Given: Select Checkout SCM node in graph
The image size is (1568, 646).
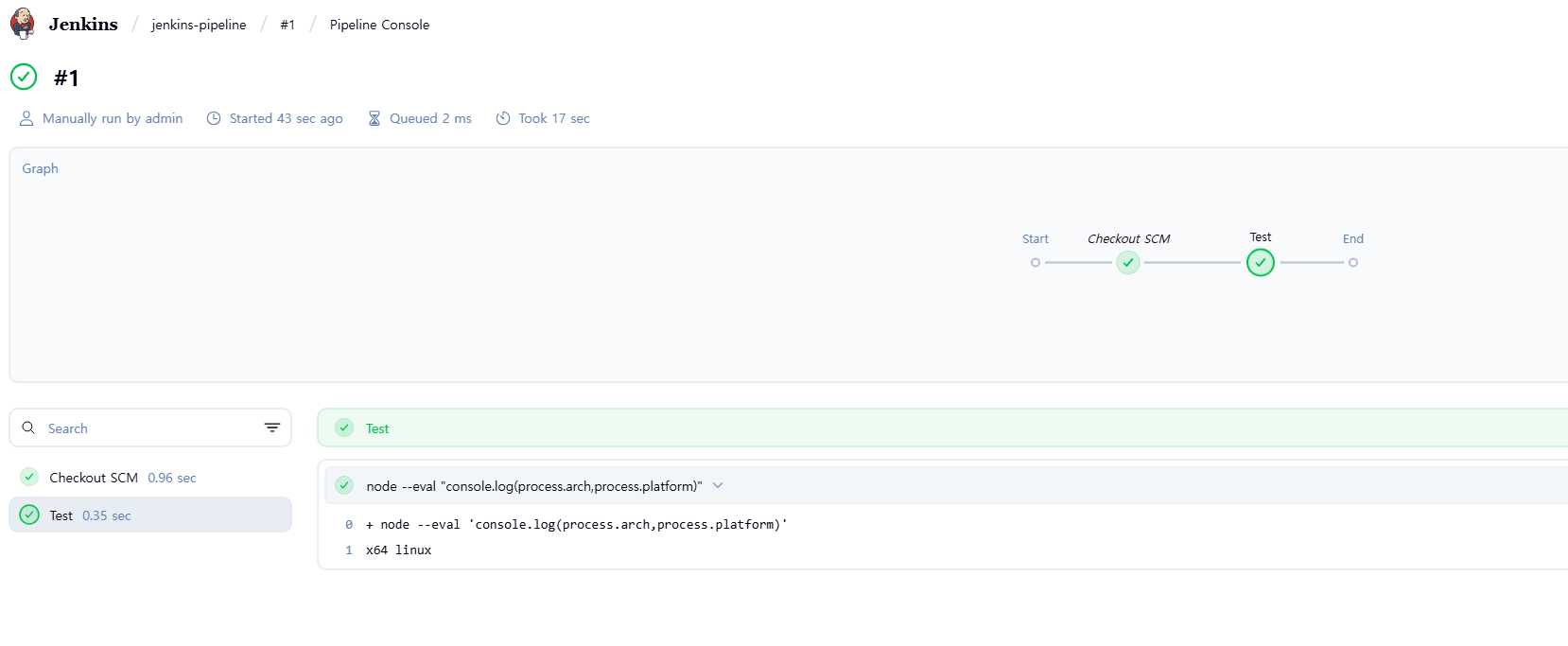Looking at the screenshot, I should 1128,263.
